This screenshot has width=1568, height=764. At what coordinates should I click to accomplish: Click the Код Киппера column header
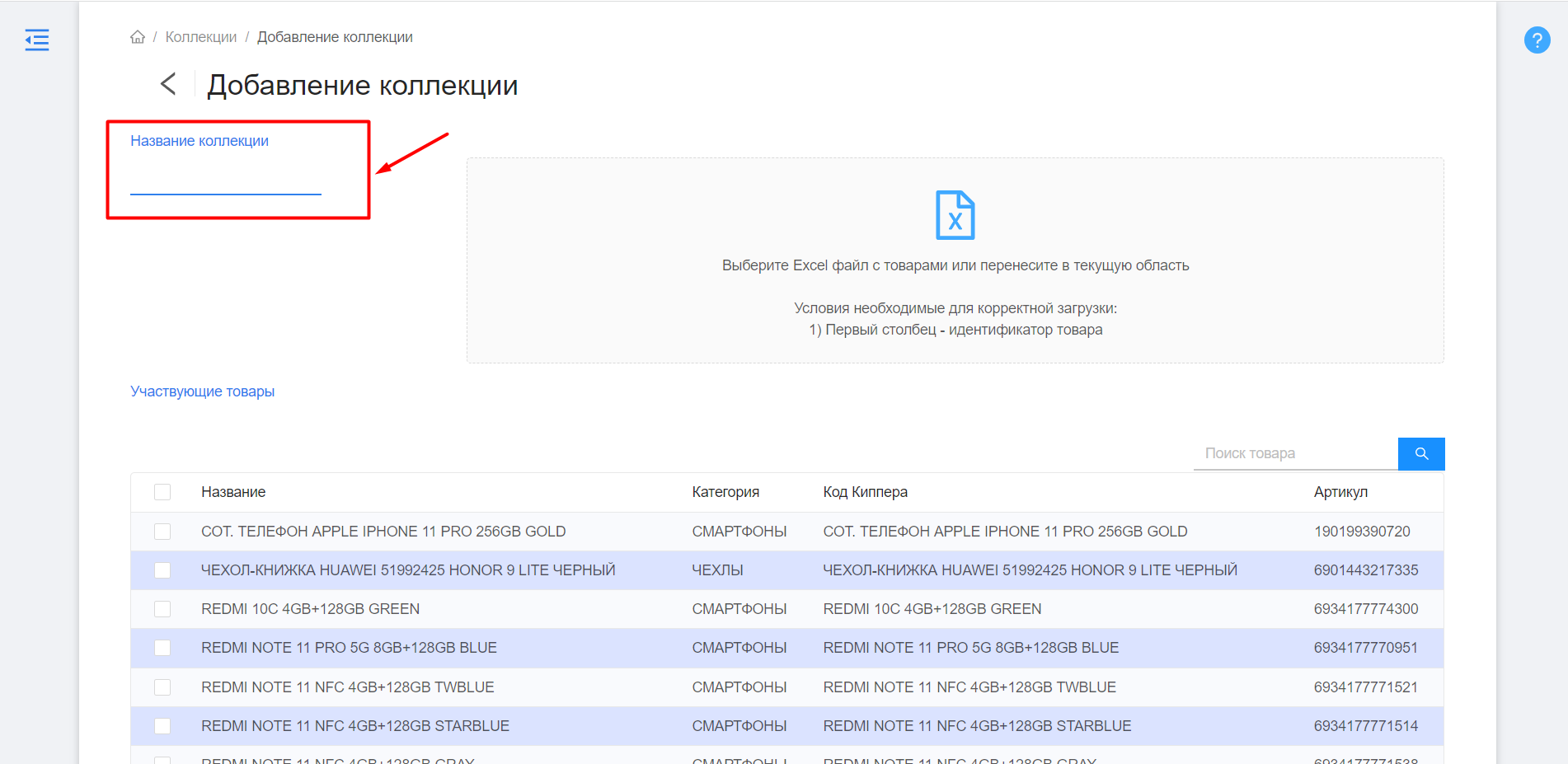click(865, 492)
